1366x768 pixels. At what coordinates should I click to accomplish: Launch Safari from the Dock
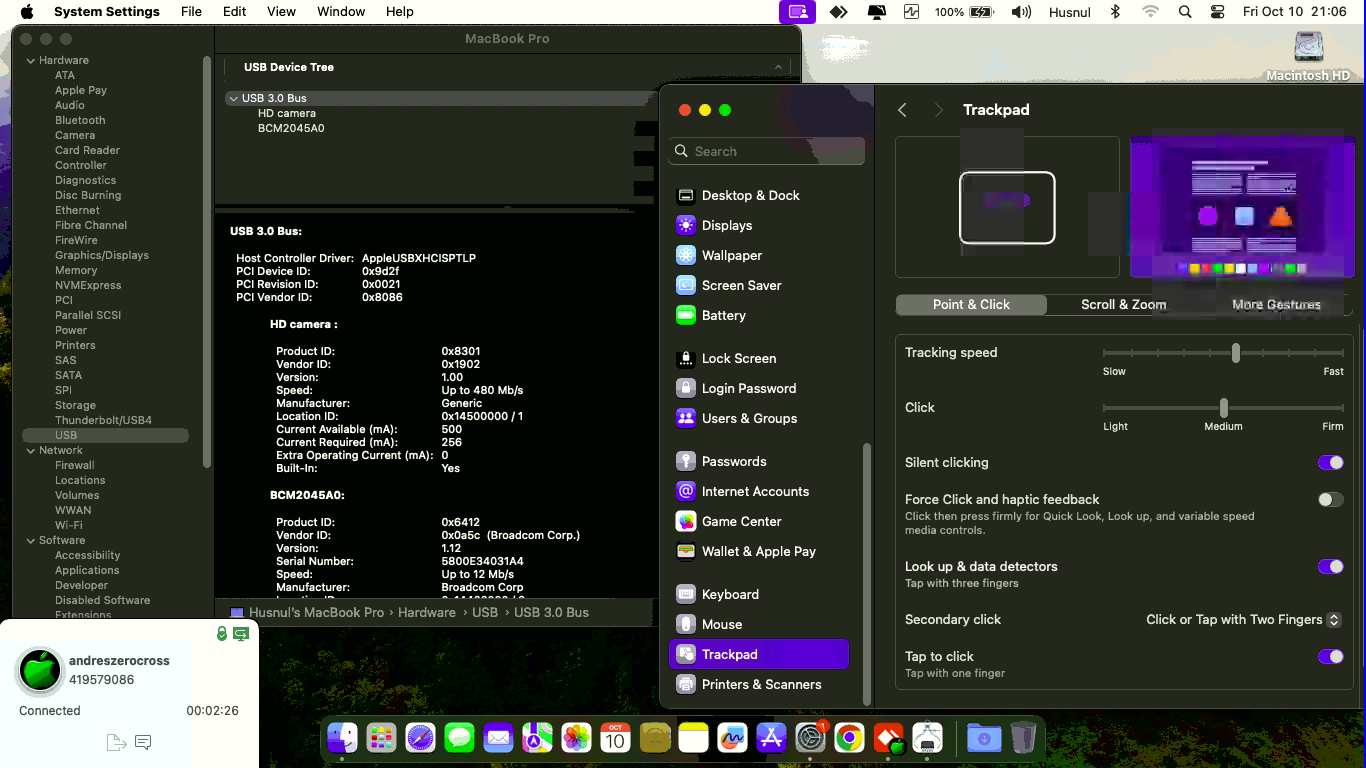coord(420,739)
